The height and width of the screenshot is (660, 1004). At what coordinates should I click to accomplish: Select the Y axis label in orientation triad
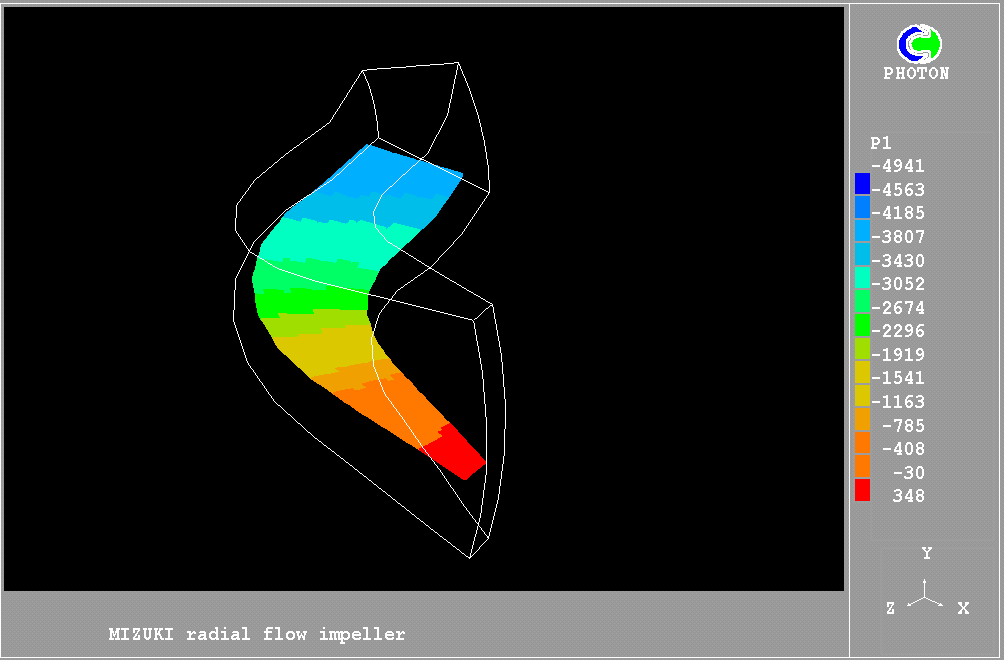[927, 554]
